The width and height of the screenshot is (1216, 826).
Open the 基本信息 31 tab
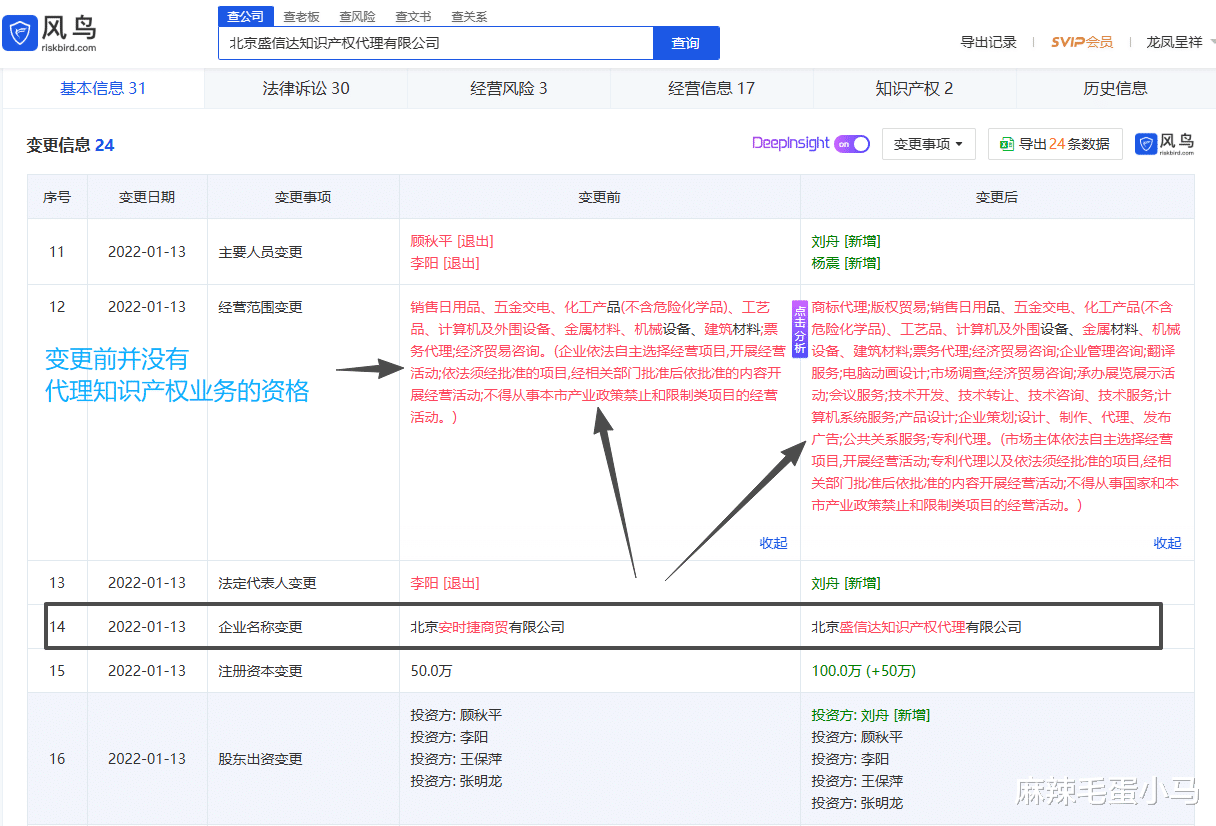[103, 88]
